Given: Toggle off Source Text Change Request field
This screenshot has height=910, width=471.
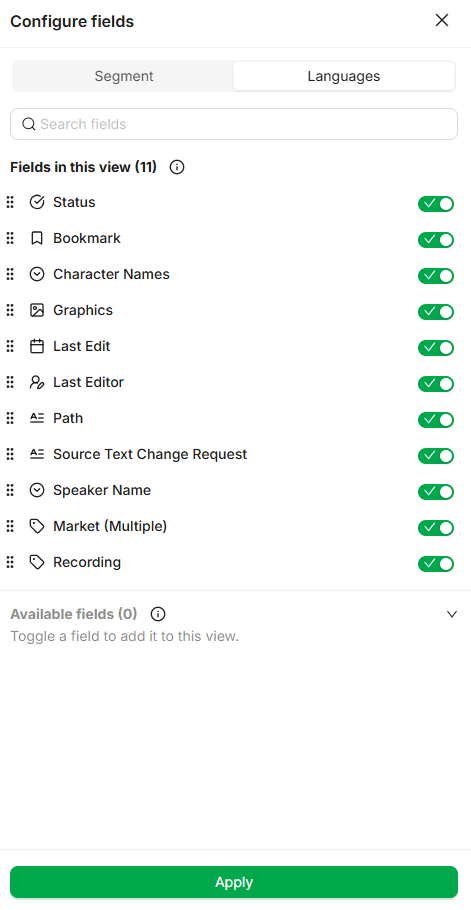Looking at the screenshot, I should point(436,456).
